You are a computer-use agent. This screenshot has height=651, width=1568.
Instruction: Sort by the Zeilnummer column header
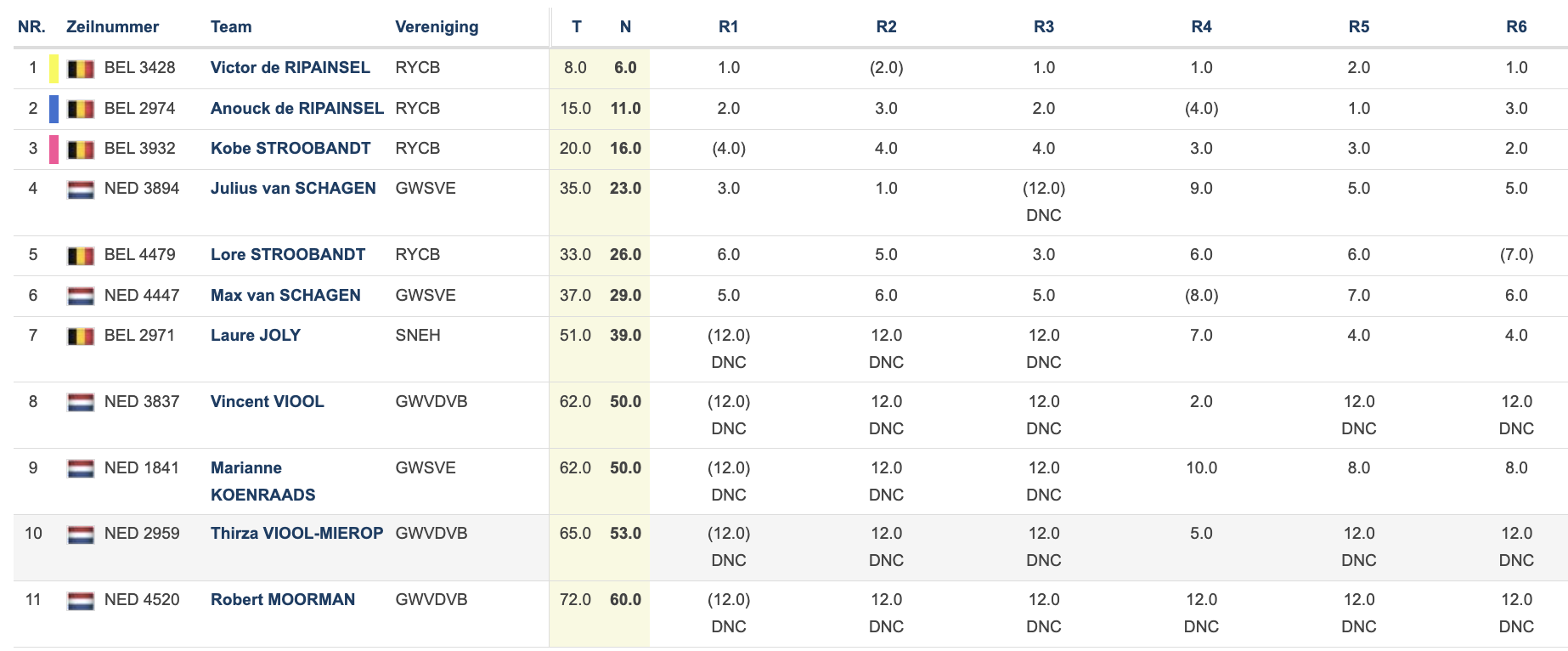(112, 27)
